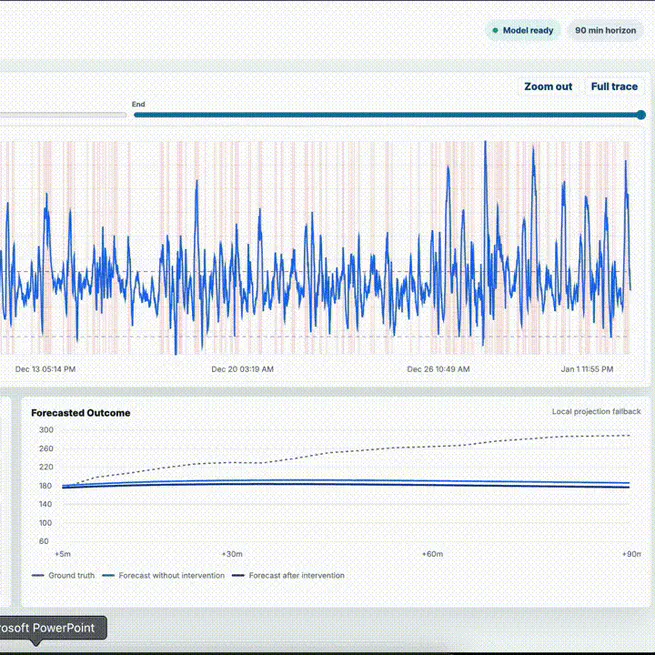Click the 180 y-axis value
655x655 pixels.
(46, 486)
